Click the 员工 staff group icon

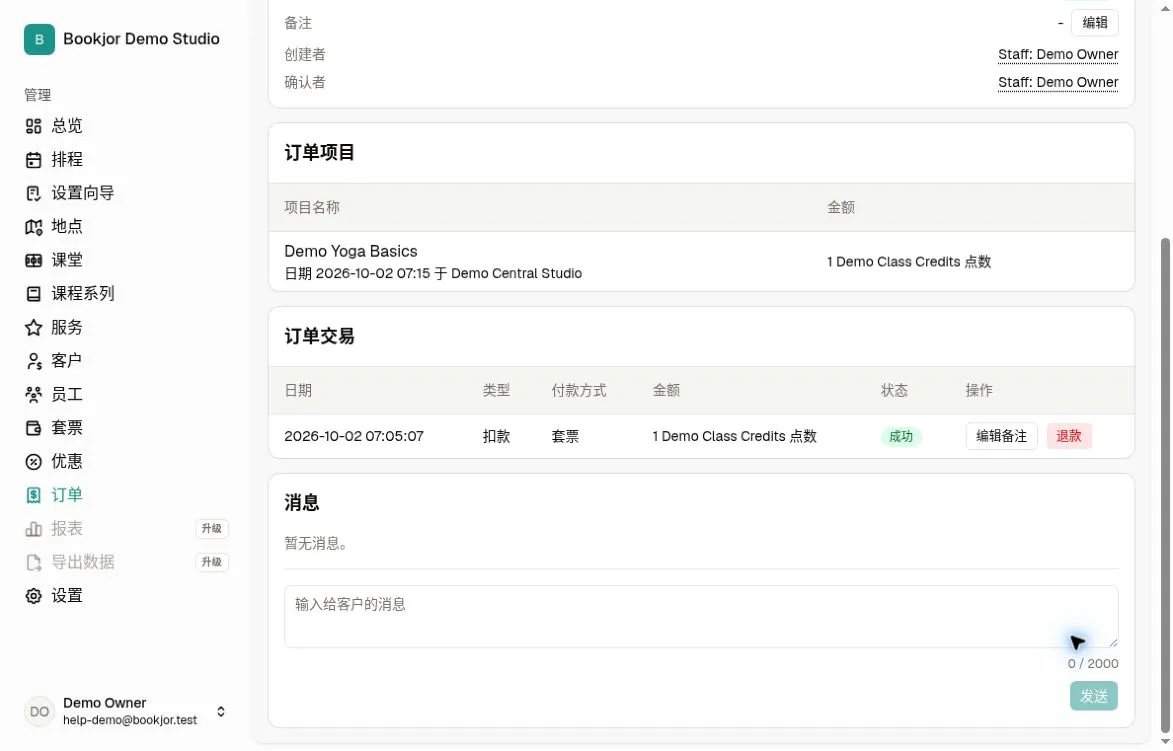tap(33, 394)
